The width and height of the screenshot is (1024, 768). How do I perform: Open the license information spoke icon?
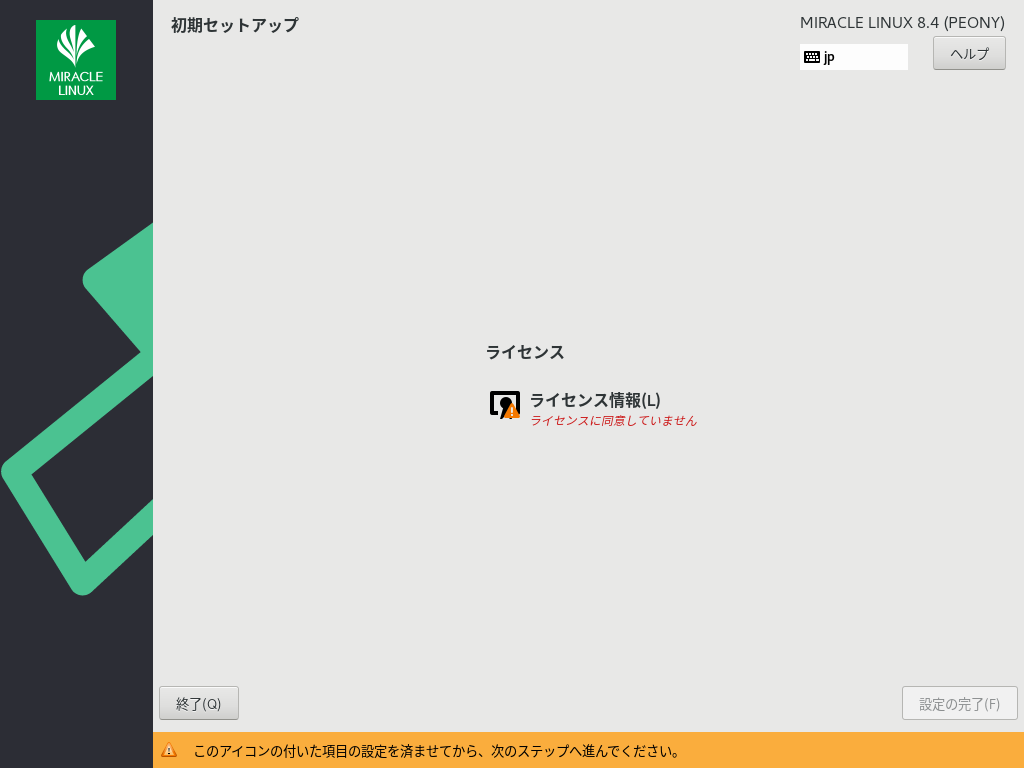[504, 404]
